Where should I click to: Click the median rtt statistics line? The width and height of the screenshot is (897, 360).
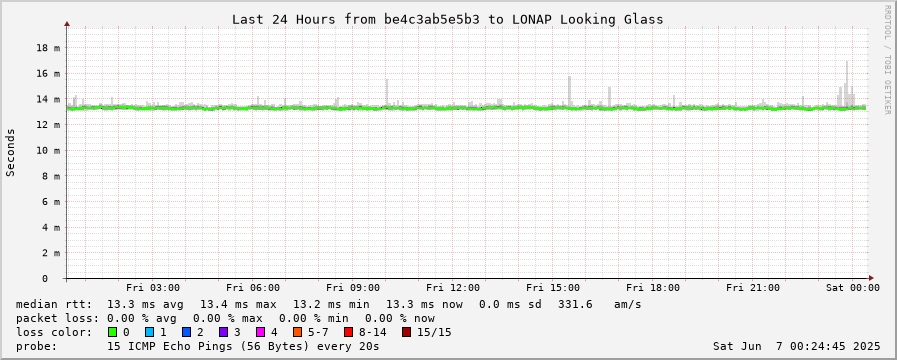328,304
